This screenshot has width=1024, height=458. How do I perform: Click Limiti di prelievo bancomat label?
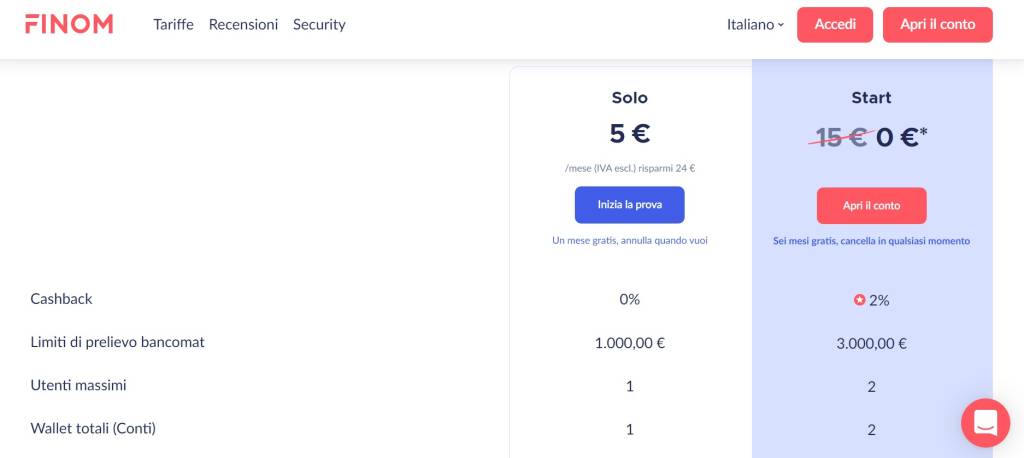[118, 342]
